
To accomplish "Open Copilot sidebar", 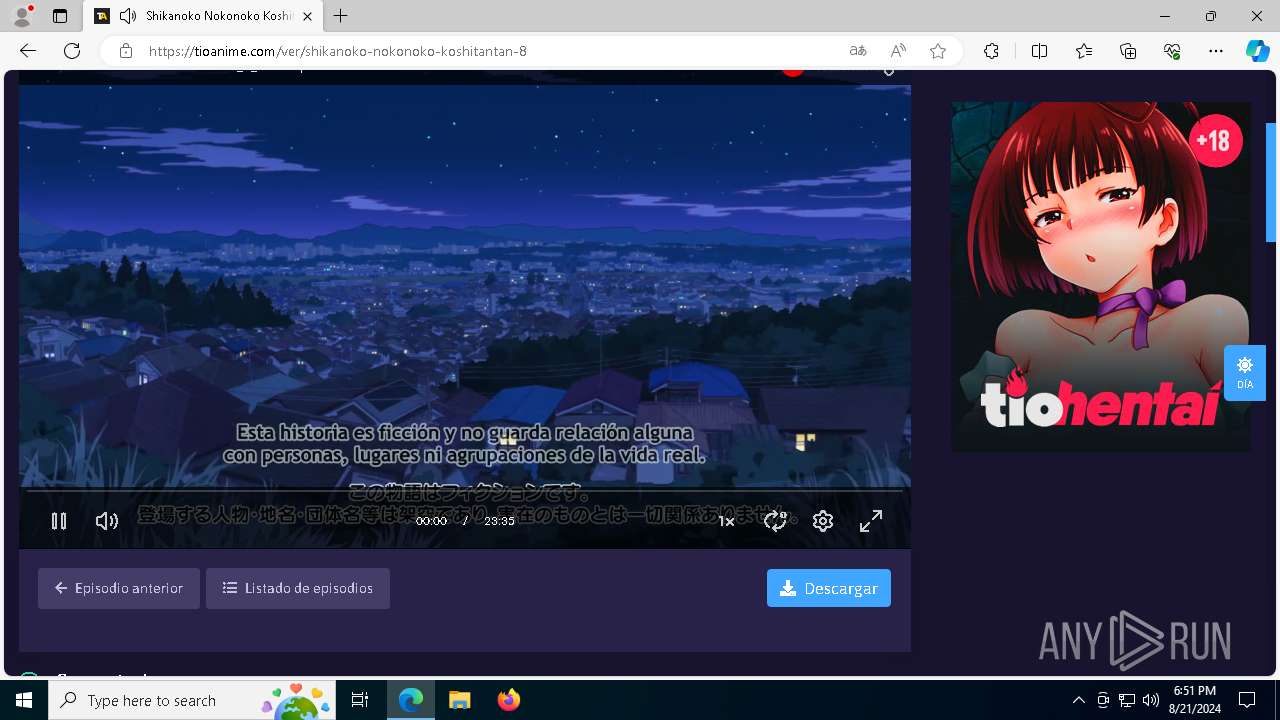I will click(x=1257, y=51).
